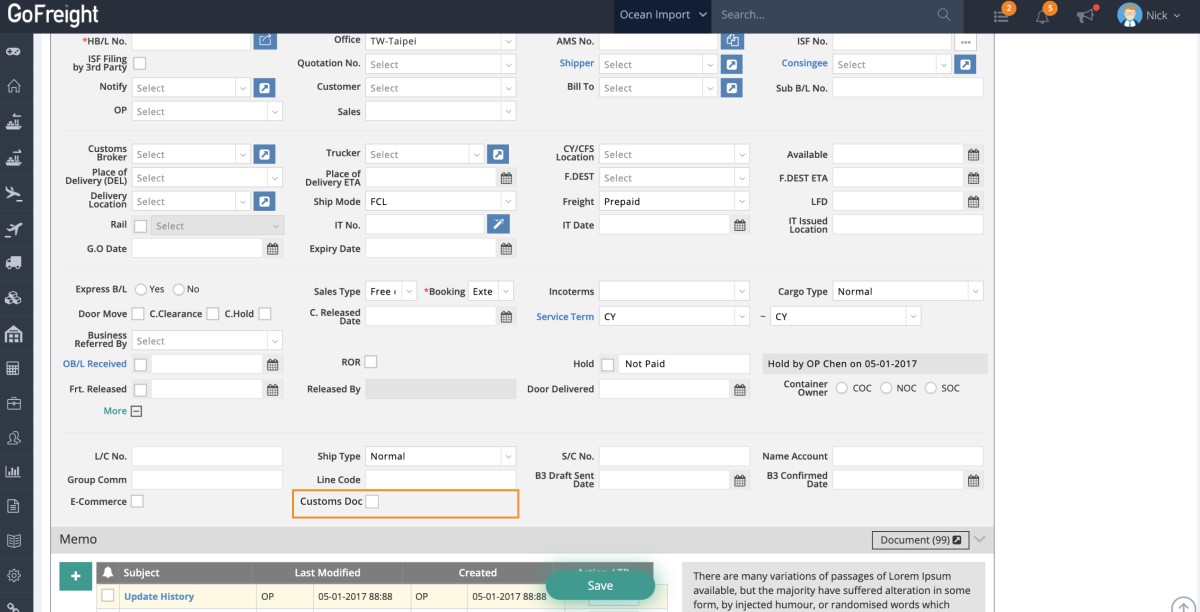Open the truck module in sidebar
1200x612 pixels.
[x=14, y=263]
